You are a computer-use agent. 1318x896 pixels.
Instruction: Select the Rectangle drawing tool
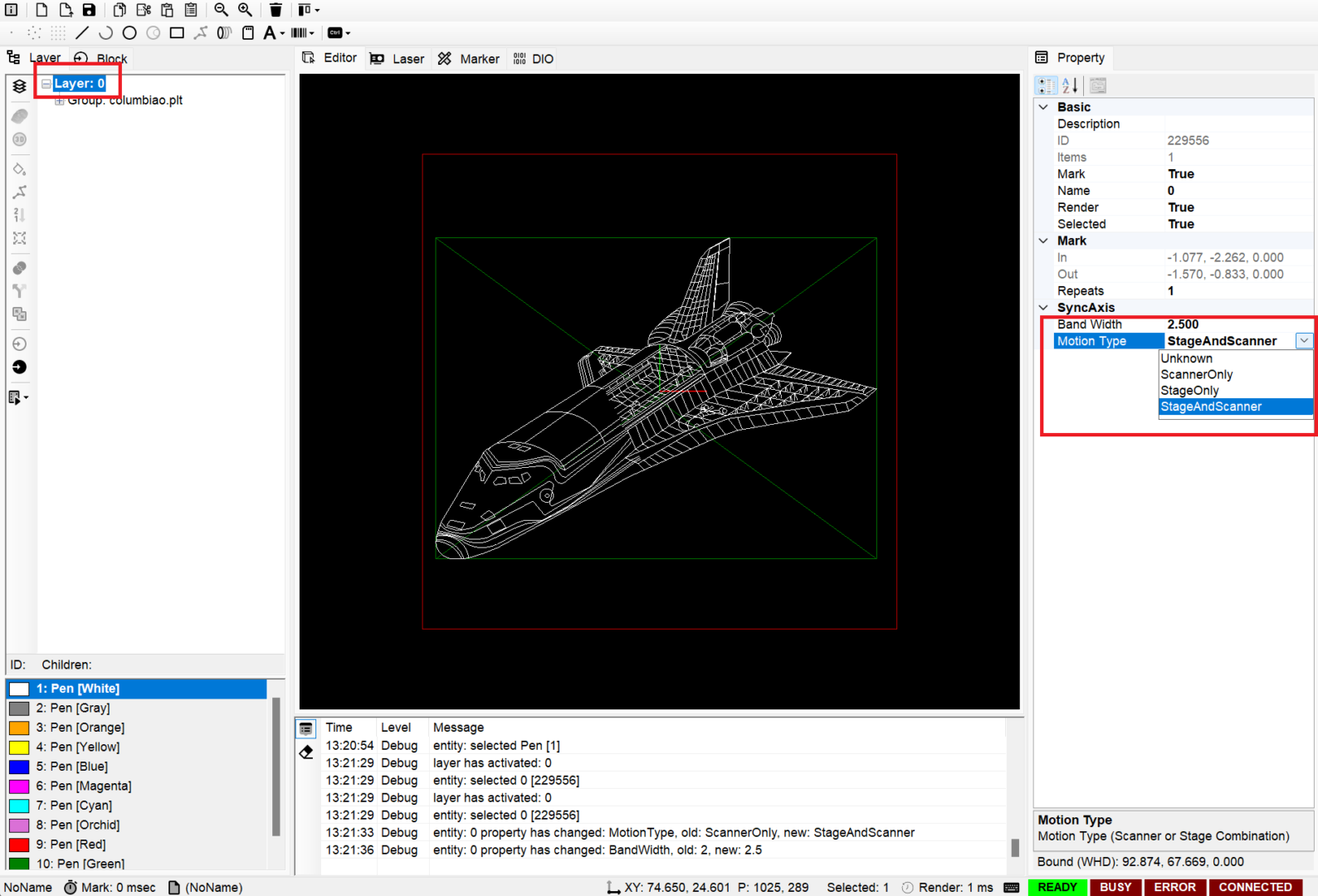pos(177,33)
